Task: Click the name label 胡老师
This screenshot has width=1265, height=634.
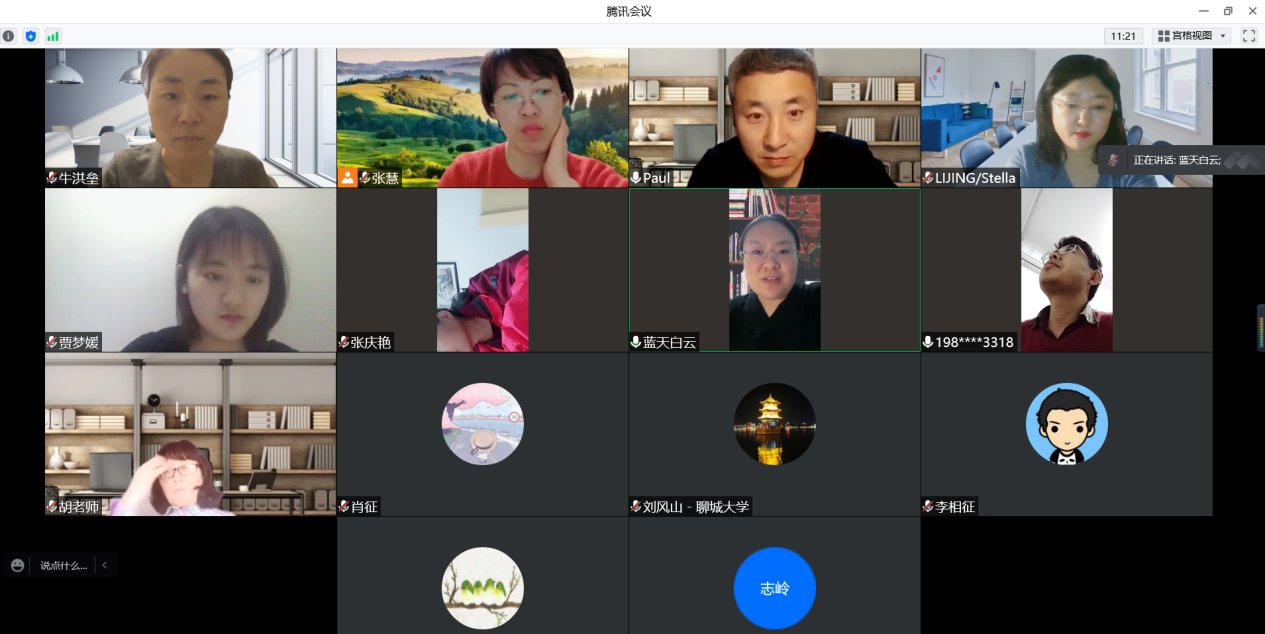Action: [79, 506]
